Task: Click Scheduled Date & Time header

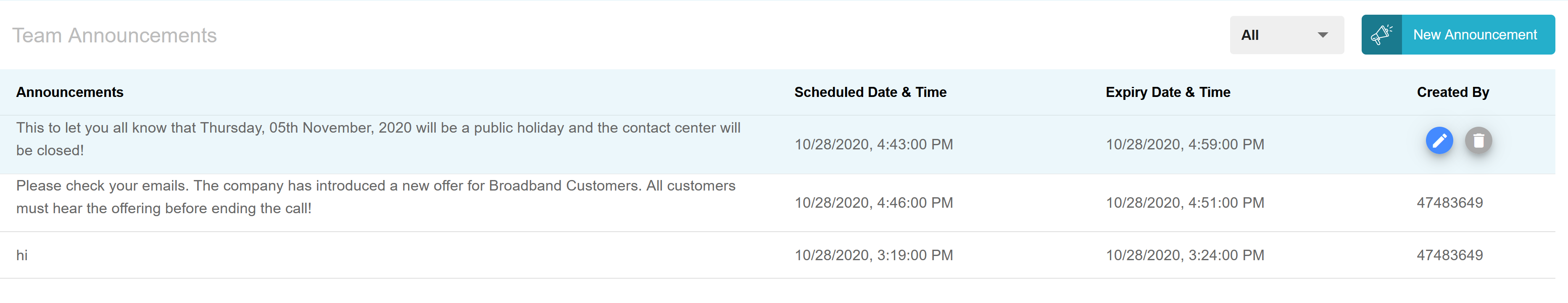Action: click(870, 92)
